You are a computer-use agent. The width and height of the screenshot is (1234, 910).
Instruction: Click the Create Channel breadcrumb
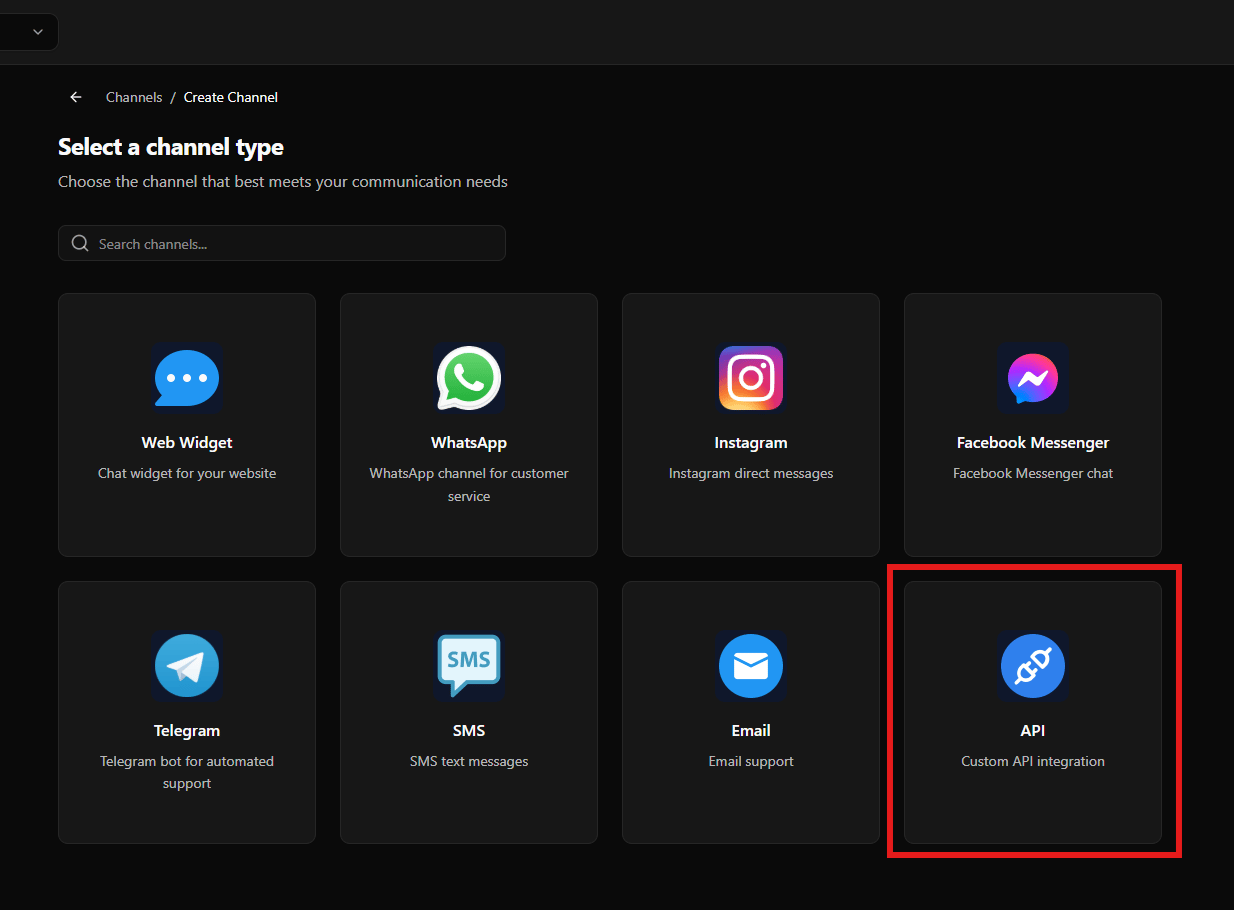231,97
